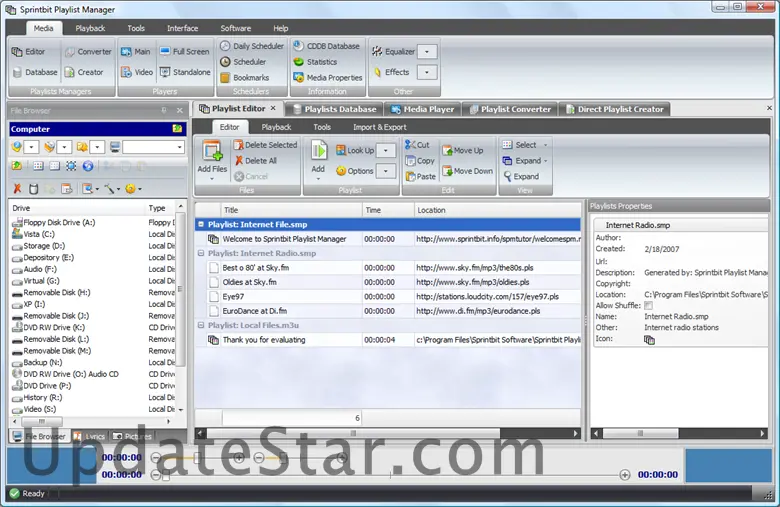The width and height of the screenshot is (780, 507).
Task: Open the CDDB Database tool
Action: [326, 46]
